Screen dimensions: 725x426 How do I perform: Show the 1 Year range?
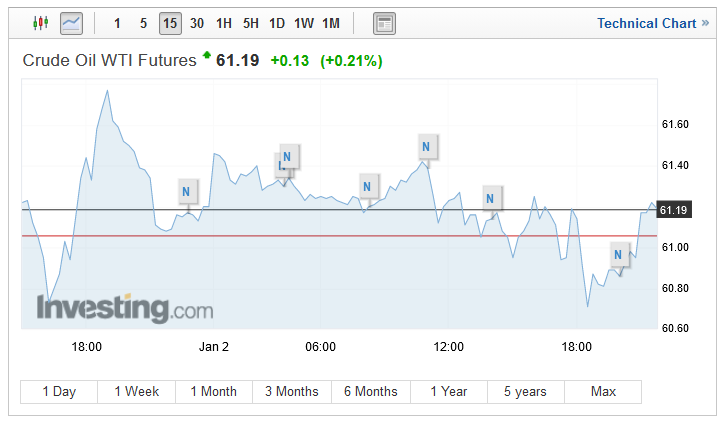click(x=449, y=392)
